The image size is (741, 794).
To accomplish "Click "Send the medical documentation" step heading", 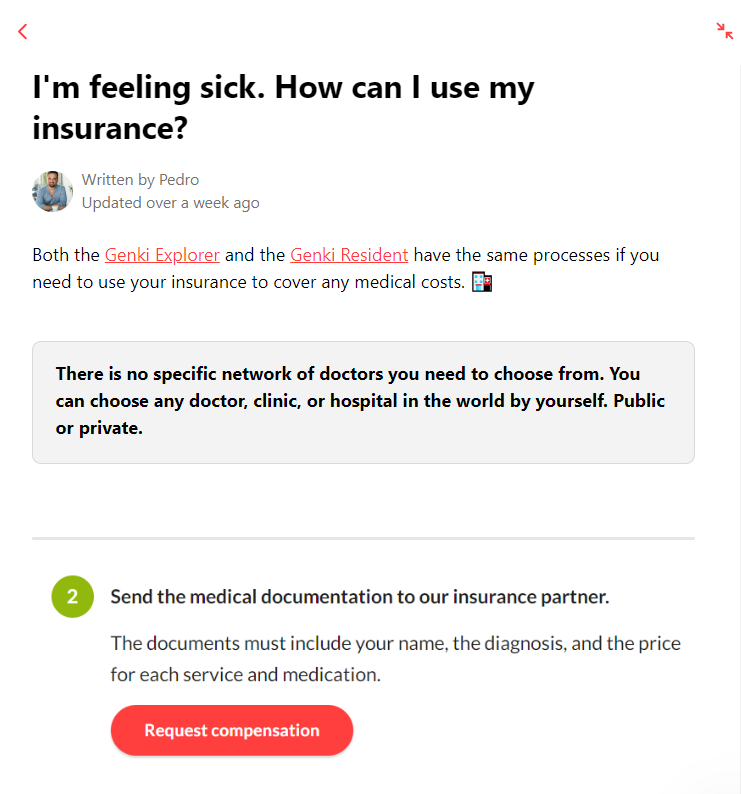I will pos(359,597).
